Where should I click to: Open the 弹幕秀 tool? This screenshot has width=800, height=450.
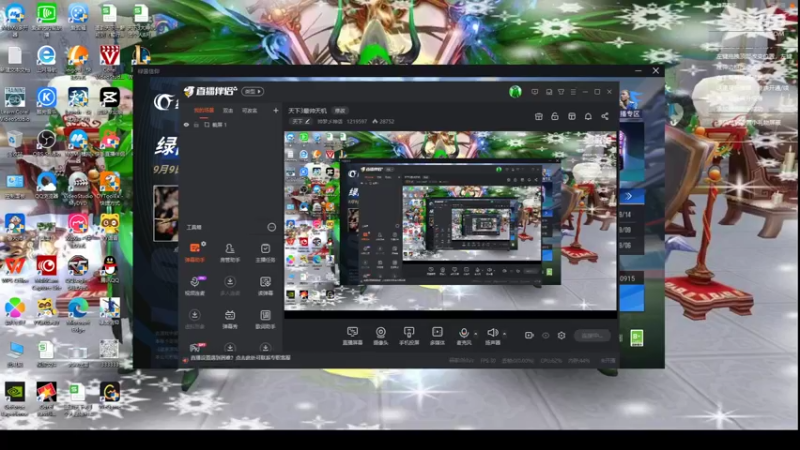point(230,319)
